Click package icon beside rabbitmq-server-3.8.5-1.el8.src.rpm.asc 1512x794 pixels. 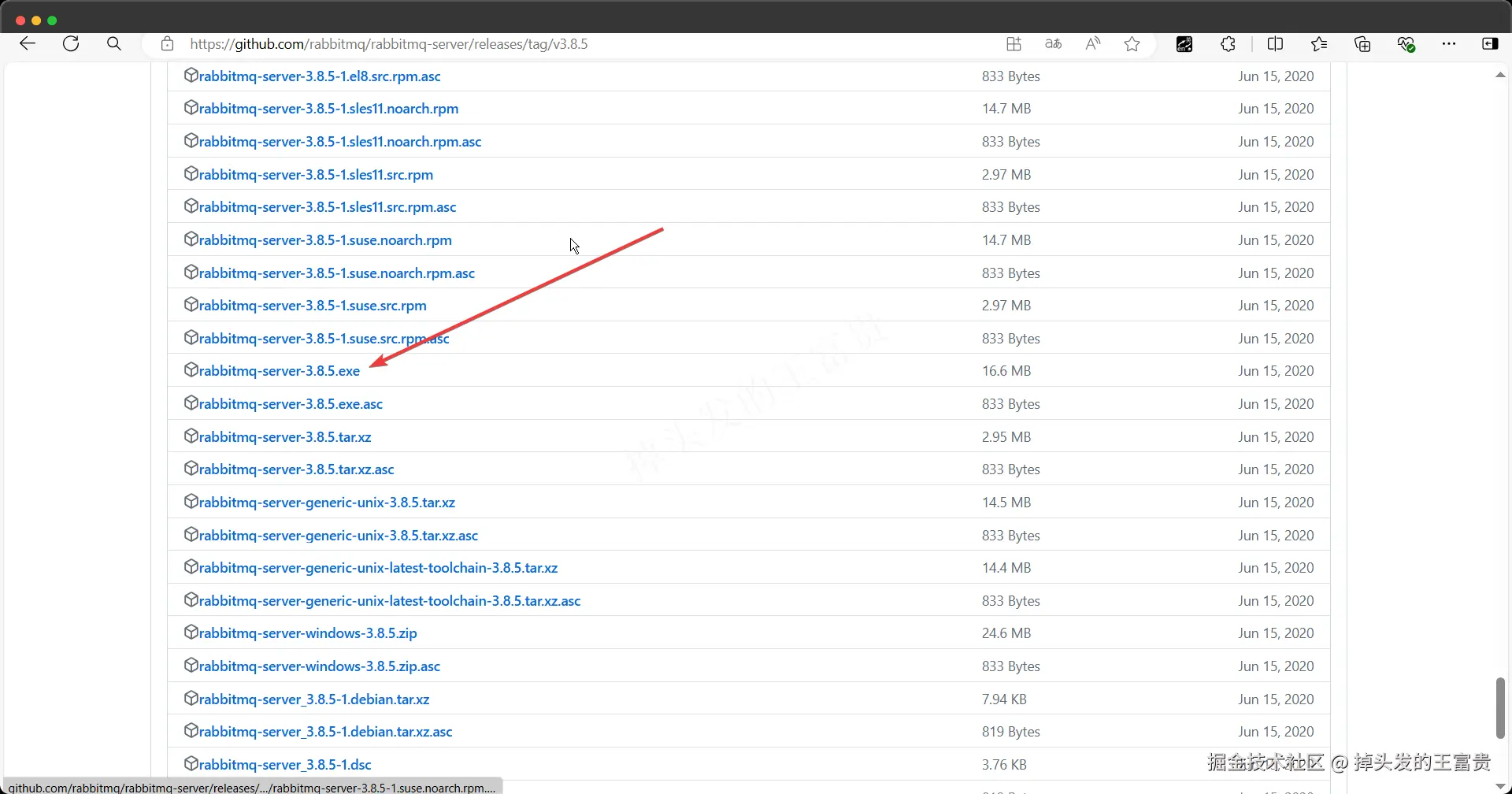[x=191, y=76]
